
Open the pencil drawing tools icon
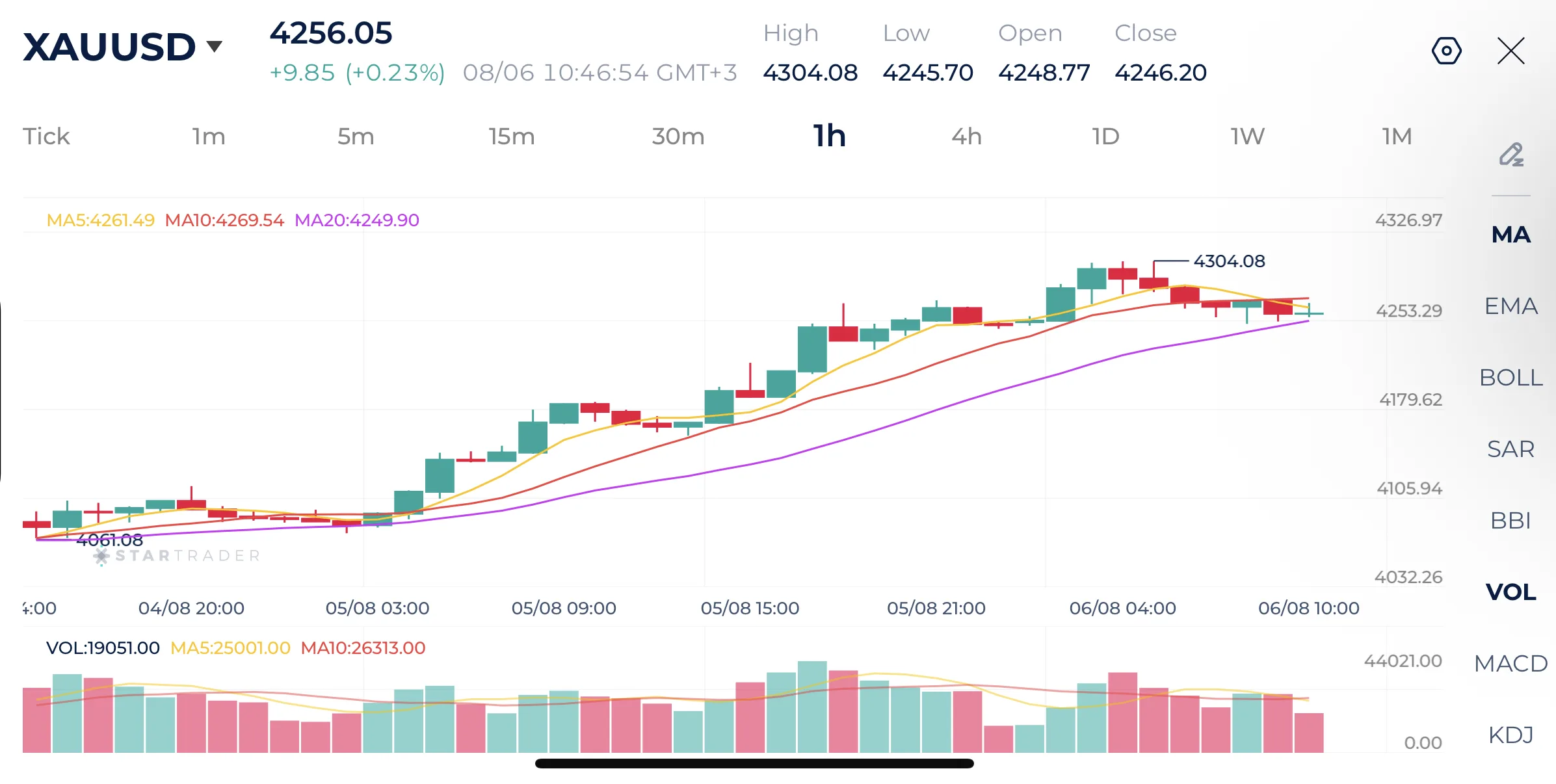pyautogui.click(x=1511, y=155)
